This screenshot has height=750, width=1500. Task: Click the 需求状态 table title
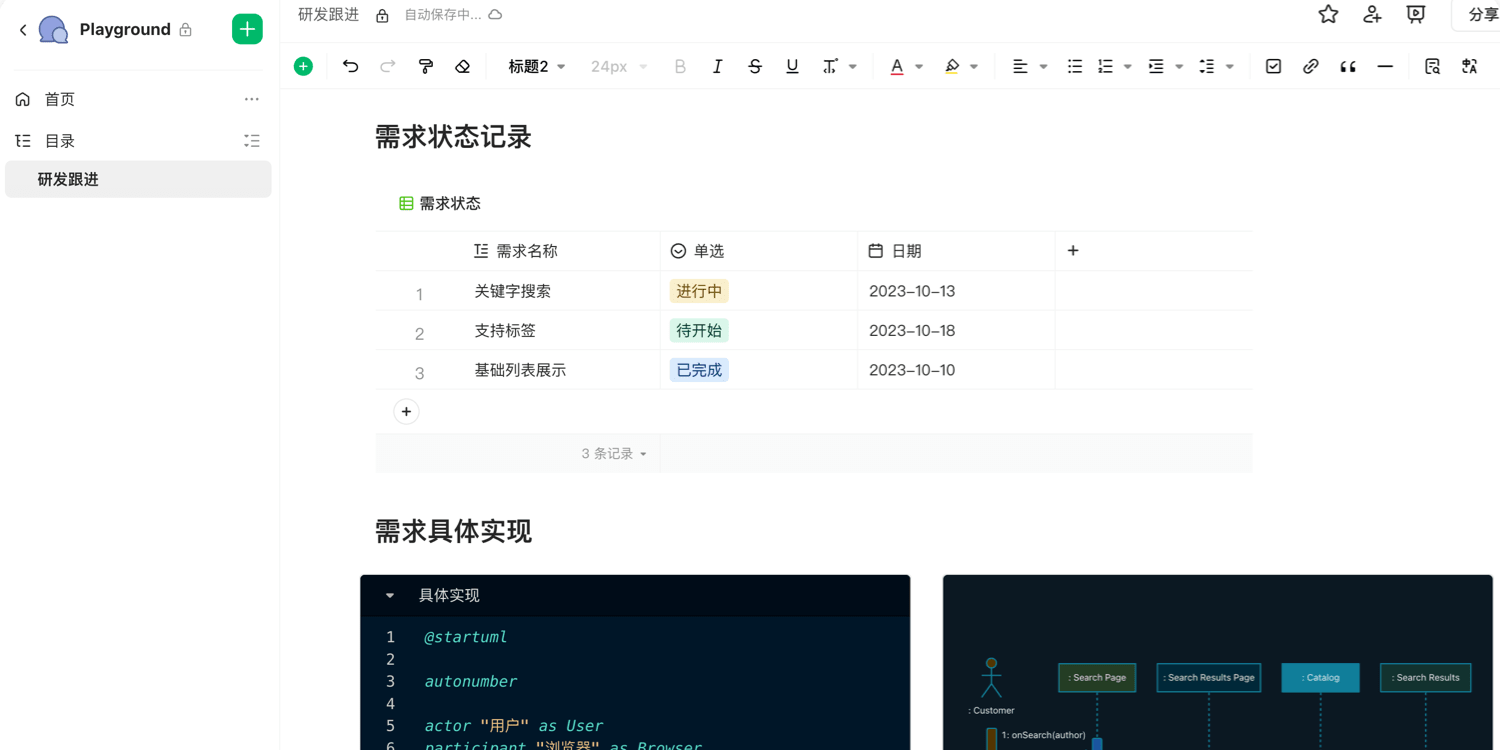(450, 203)
